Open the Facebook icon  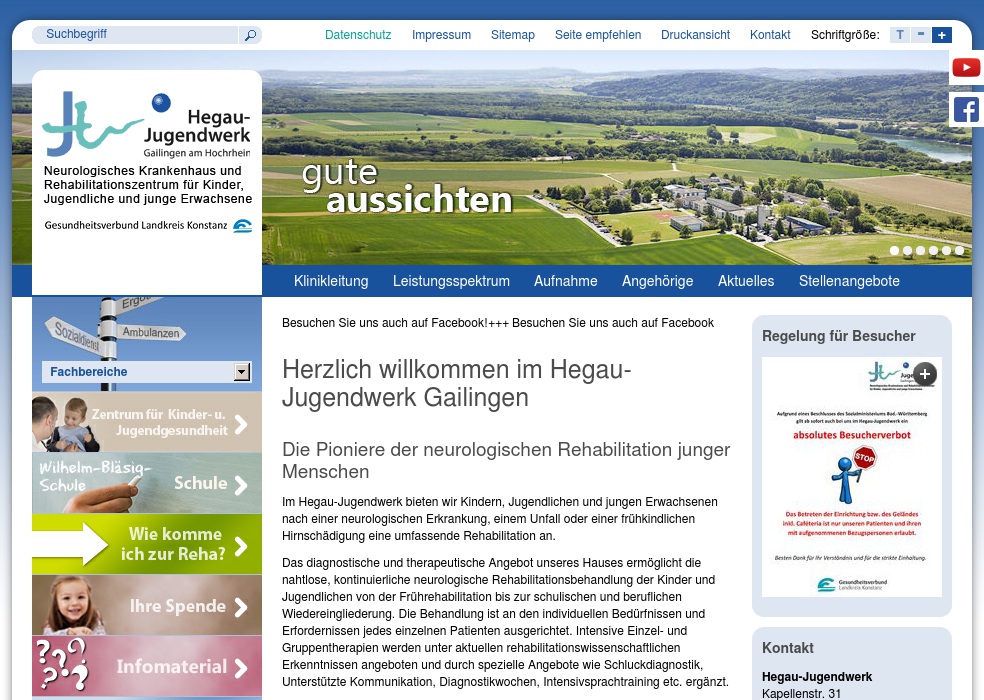(x=965, y=109)
